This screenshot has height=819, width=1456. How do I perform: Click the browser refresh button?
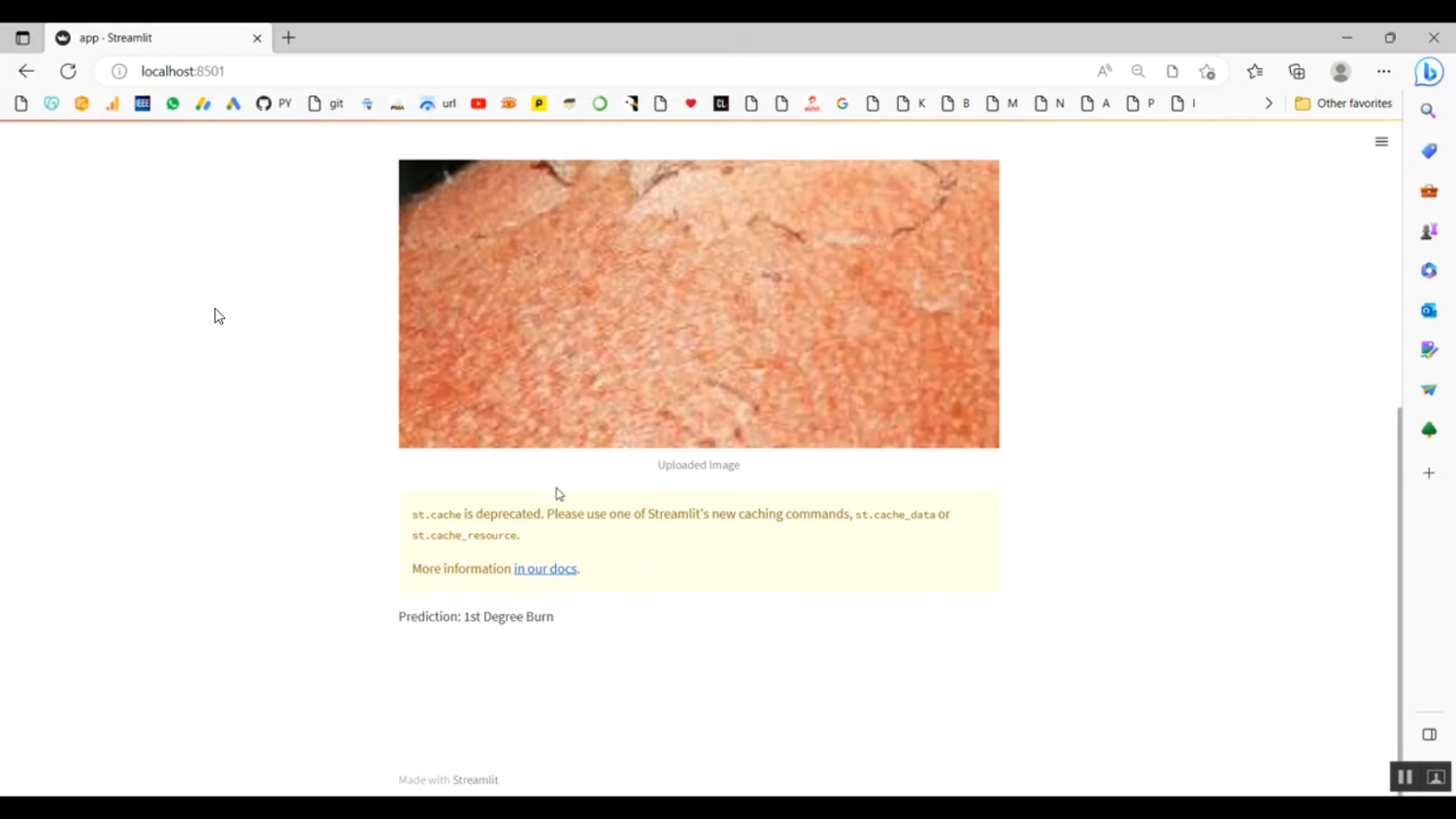(68, 71)
